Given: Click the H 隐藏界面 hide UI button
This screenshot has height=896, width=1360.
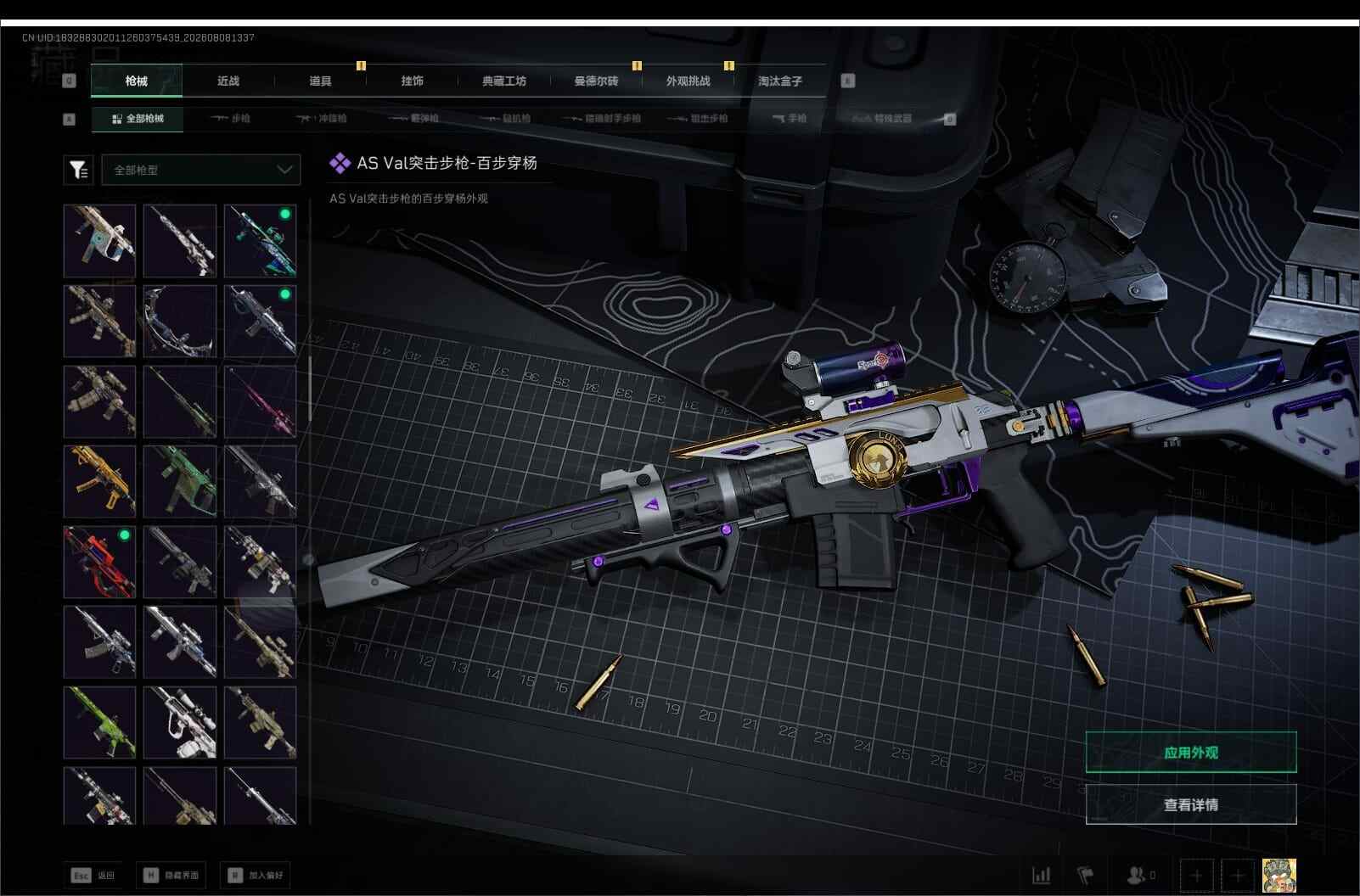Looking at the screenshot, I should tap(172, 875).
